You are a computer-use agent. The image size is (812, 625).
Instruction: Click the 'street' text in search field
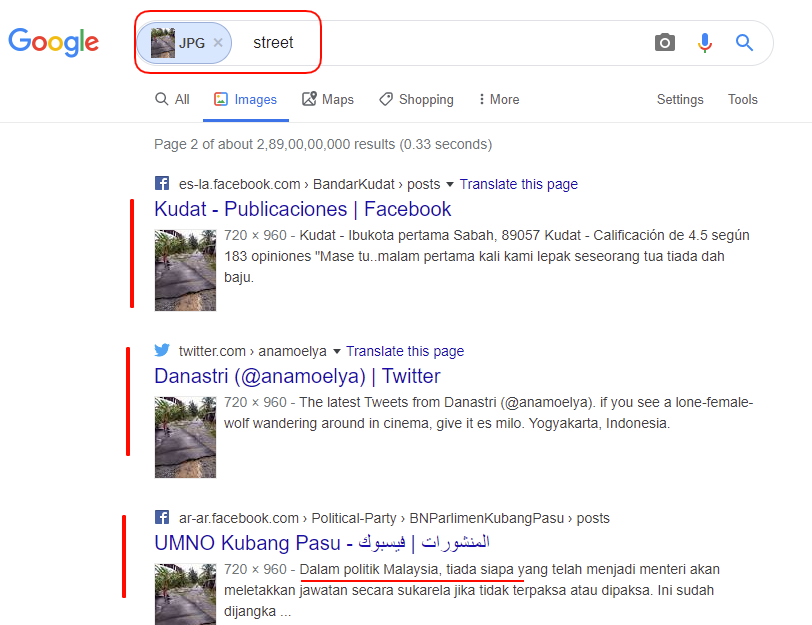coord(273,42)
